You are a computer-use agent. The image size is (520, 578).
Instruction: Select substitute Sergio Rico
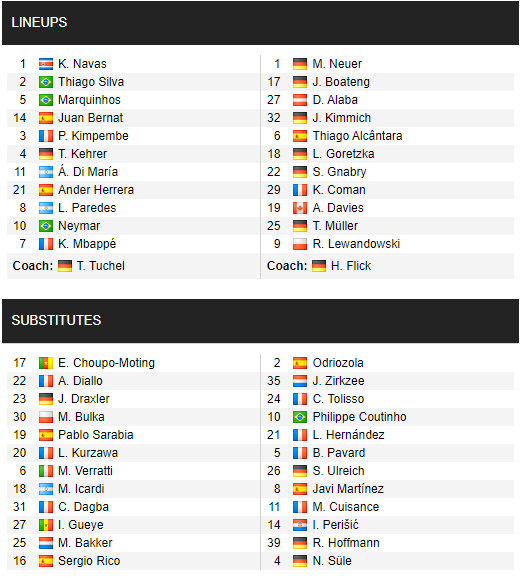tap(89, 561)
